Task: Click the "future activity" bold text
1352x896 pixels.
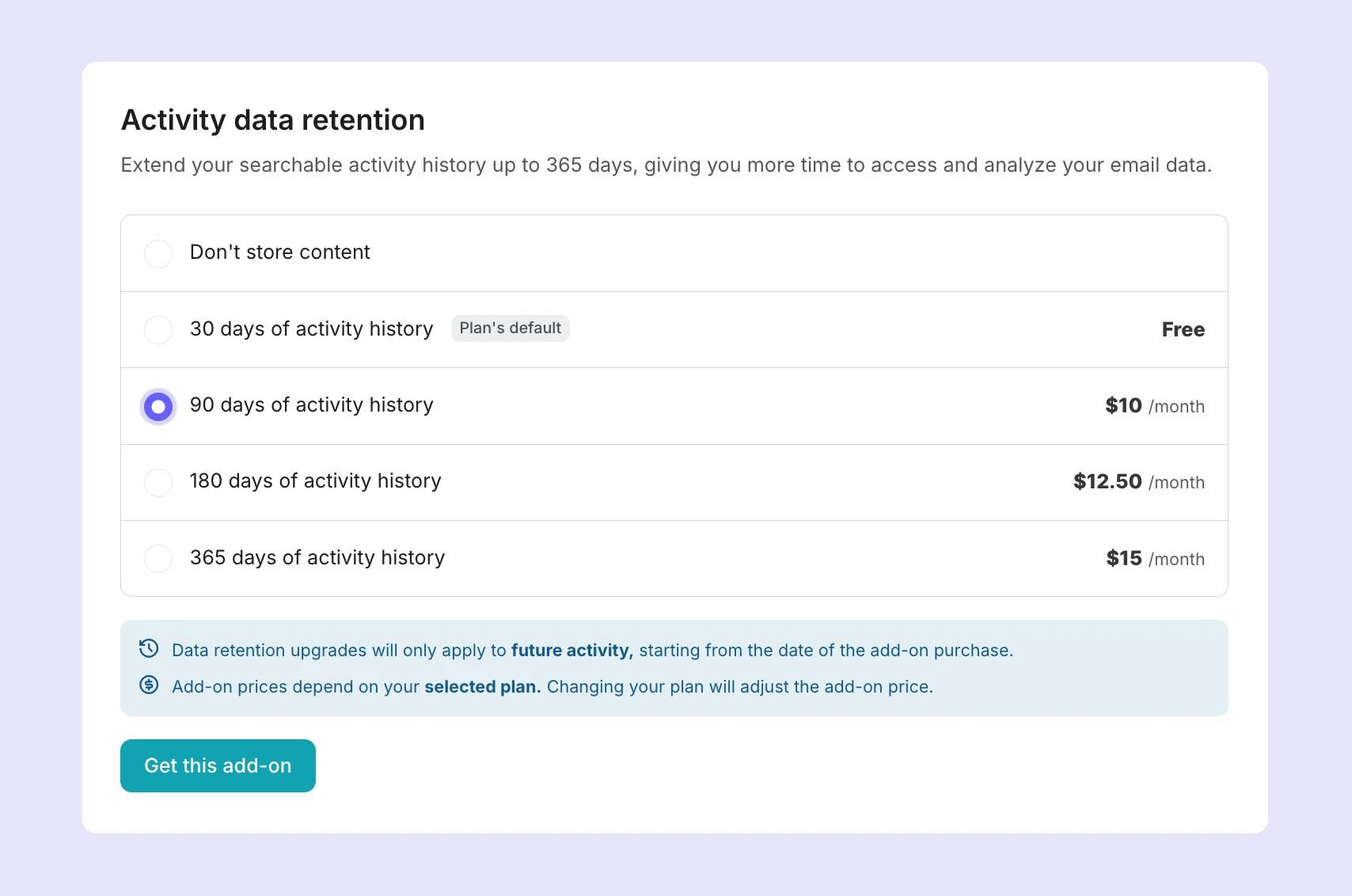Action: coord(571,650)
